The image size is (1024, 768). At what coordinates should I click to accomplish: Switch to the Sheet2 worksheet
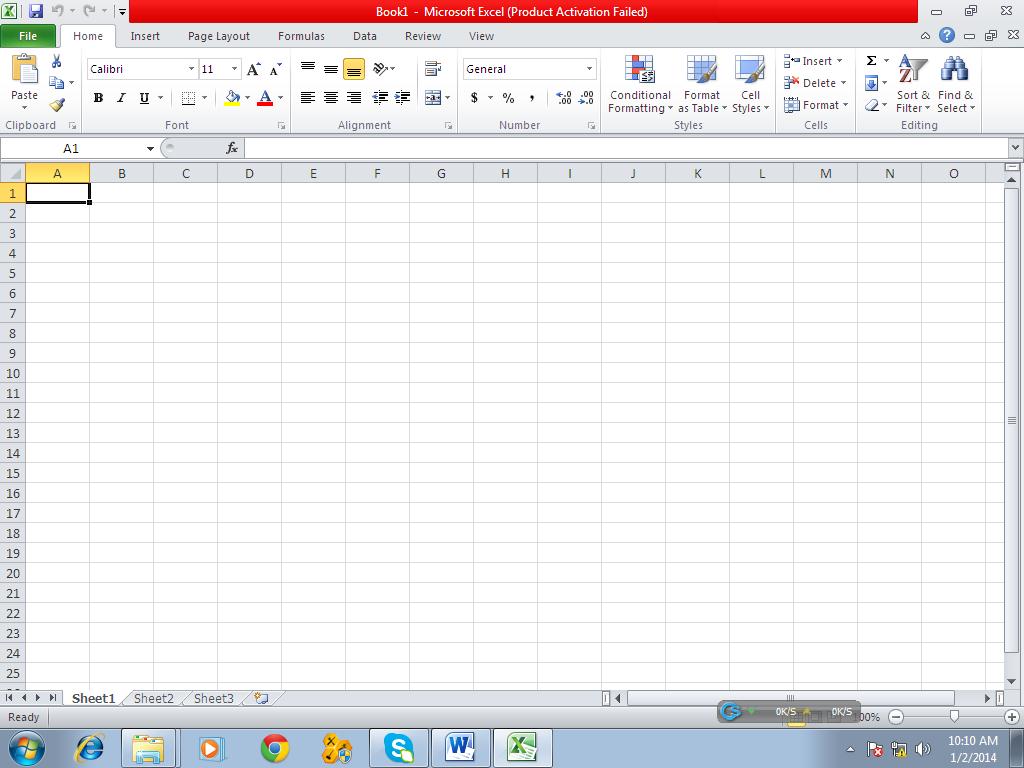coord(153,698)
